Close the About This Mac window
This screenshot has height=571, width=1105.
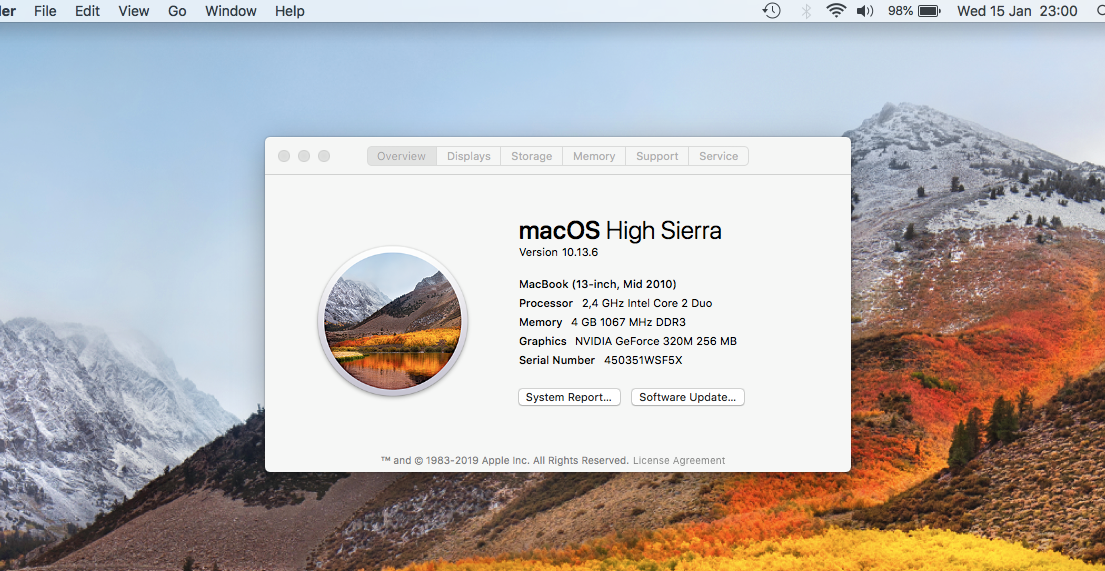(284, 156)
